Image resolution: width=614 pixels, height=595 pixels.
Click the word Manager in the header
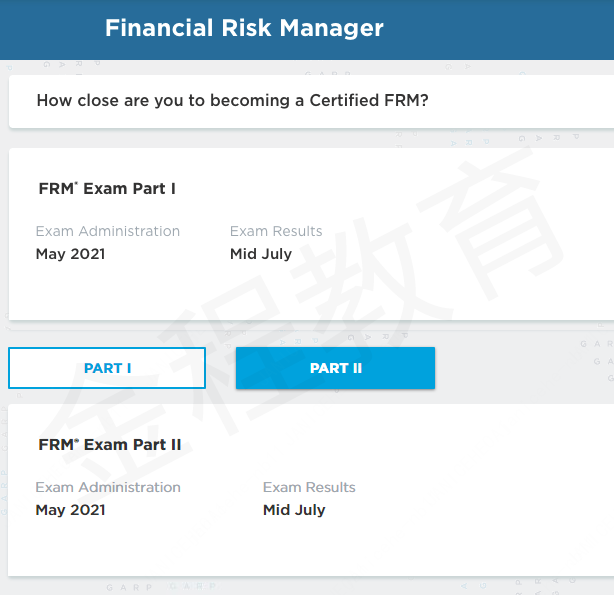tap(331, 28)
